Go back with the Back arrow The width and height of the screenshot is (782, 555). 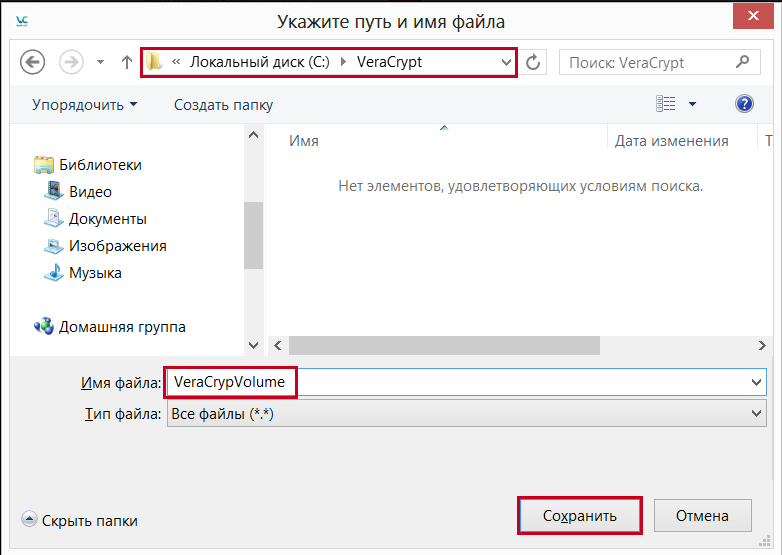coord(32,62)
